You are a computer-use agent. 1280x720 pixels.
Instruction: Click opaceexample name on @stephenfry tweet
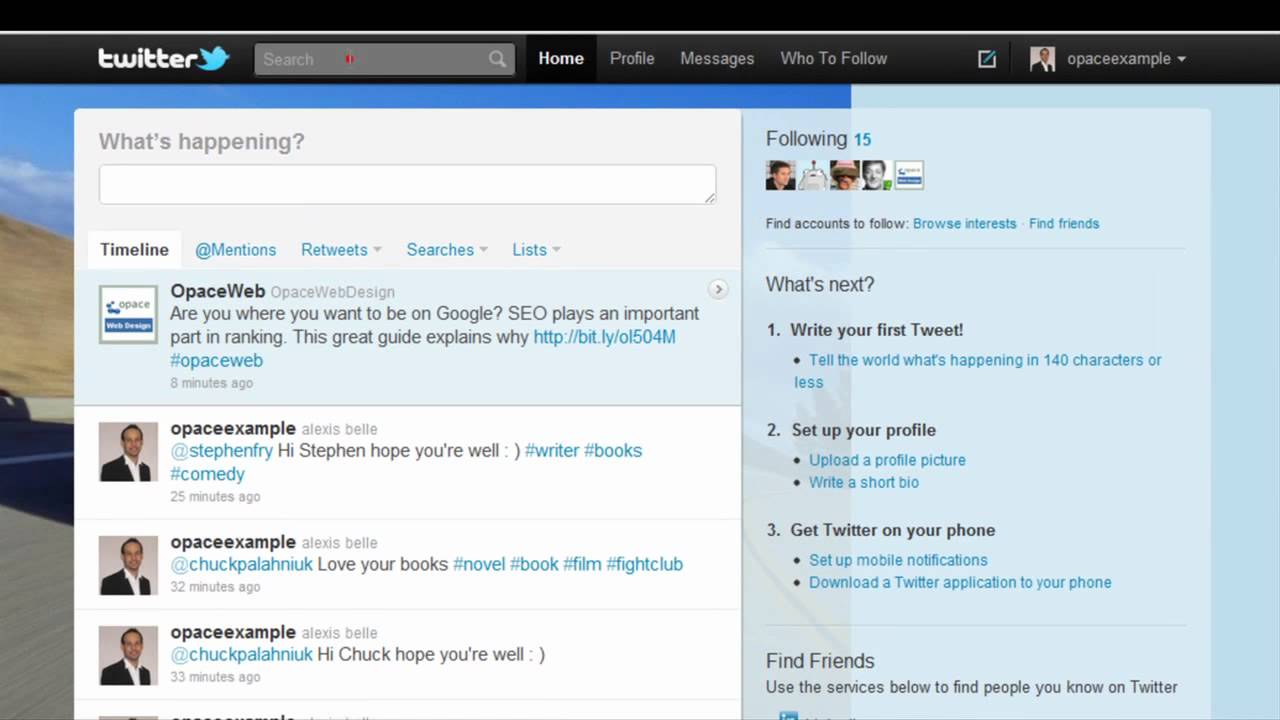233,429
